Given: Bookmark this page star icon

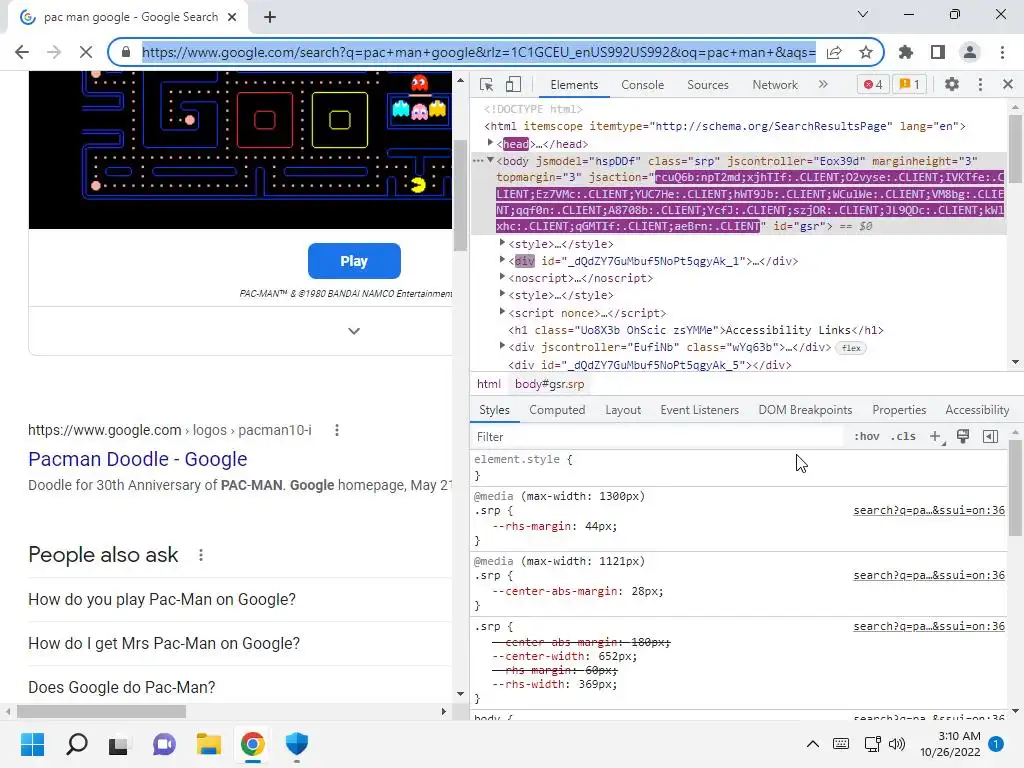Looking at the screenshot, I should pyautogui.click(x=866, y=52).
